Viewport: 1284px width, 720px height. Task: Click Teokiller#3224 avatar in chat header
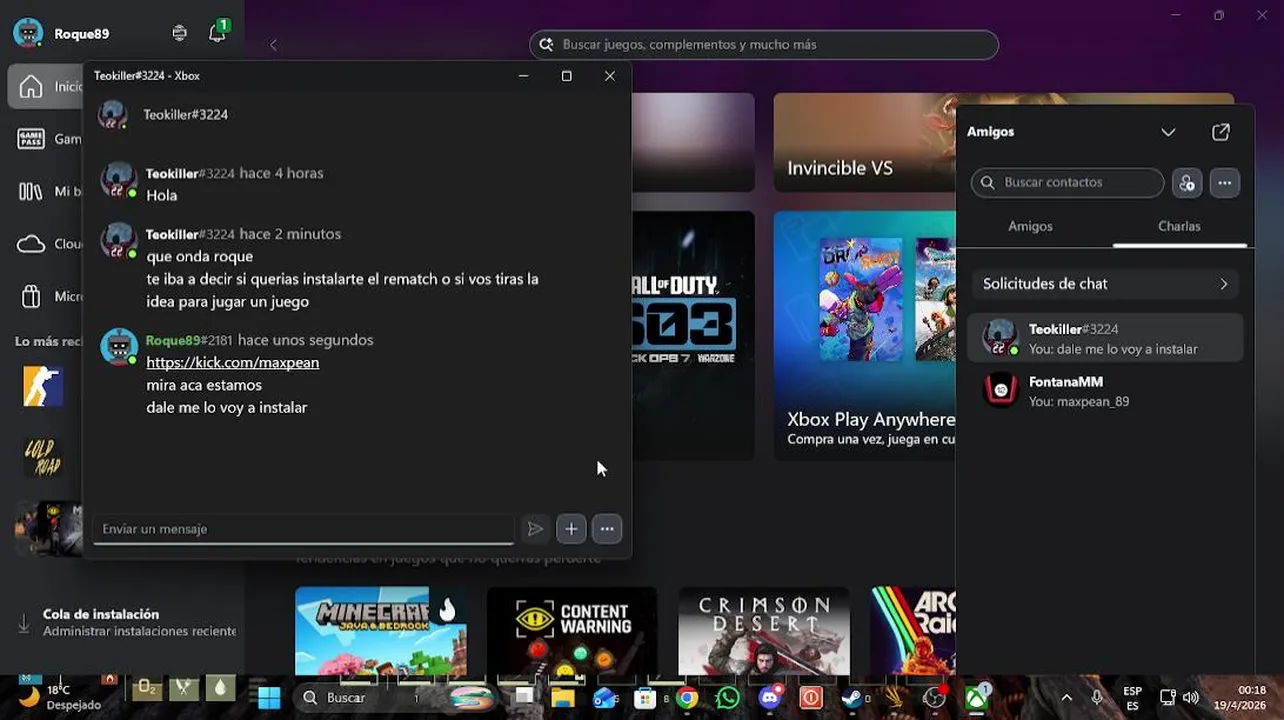pyautogui.click(x=112, y=115)
